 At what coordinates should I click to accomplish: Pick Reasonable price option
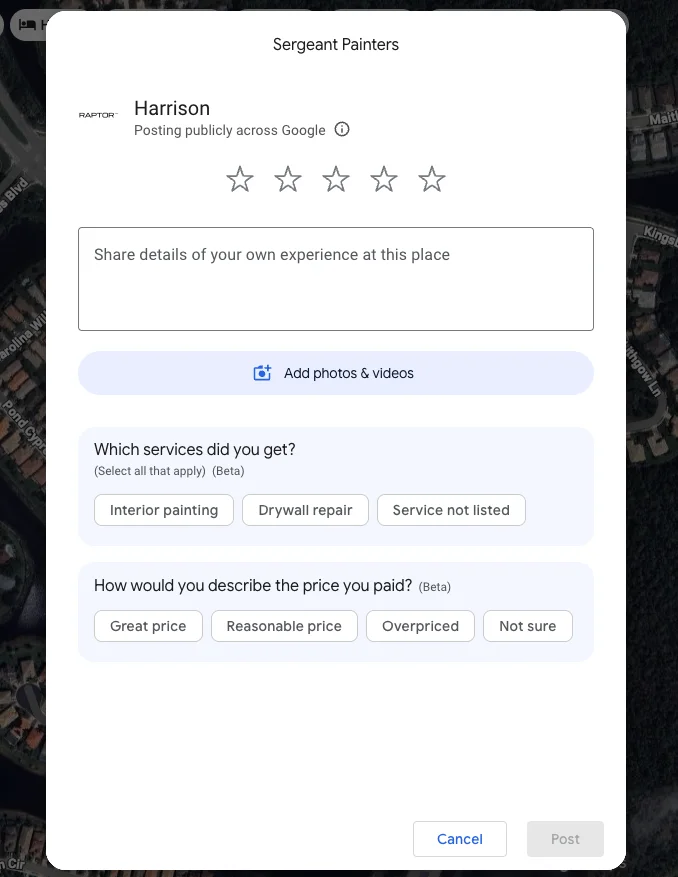click(x=284, y=626)
